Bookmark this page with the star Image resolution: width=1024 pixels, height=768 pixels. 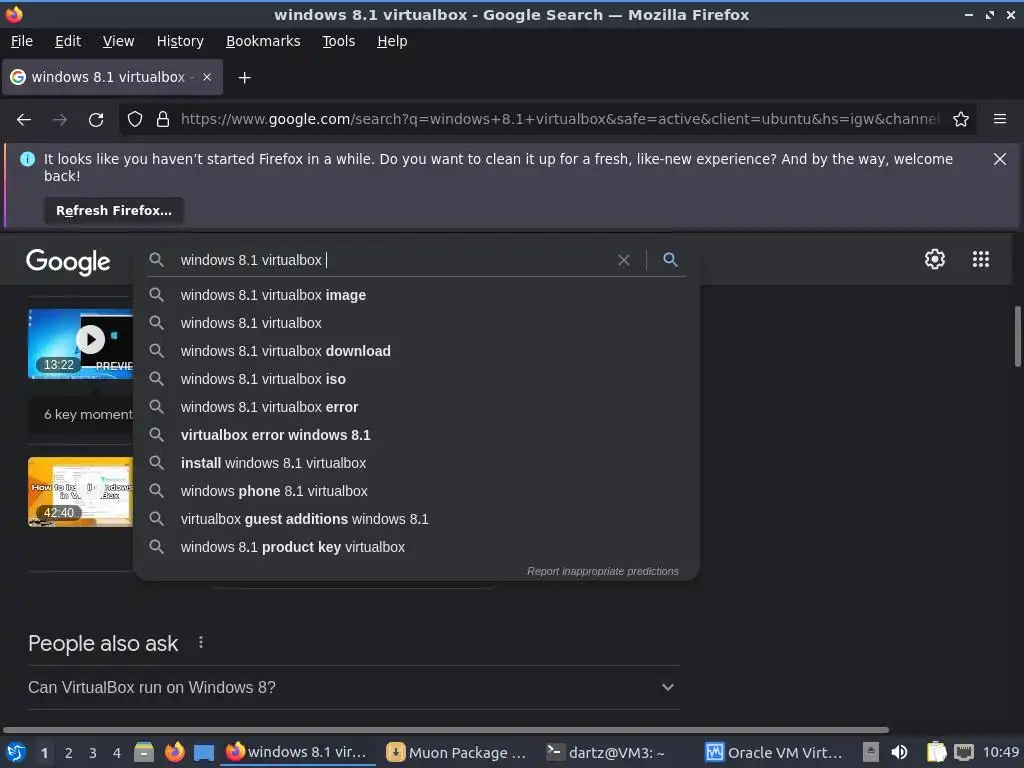point(961,120)
